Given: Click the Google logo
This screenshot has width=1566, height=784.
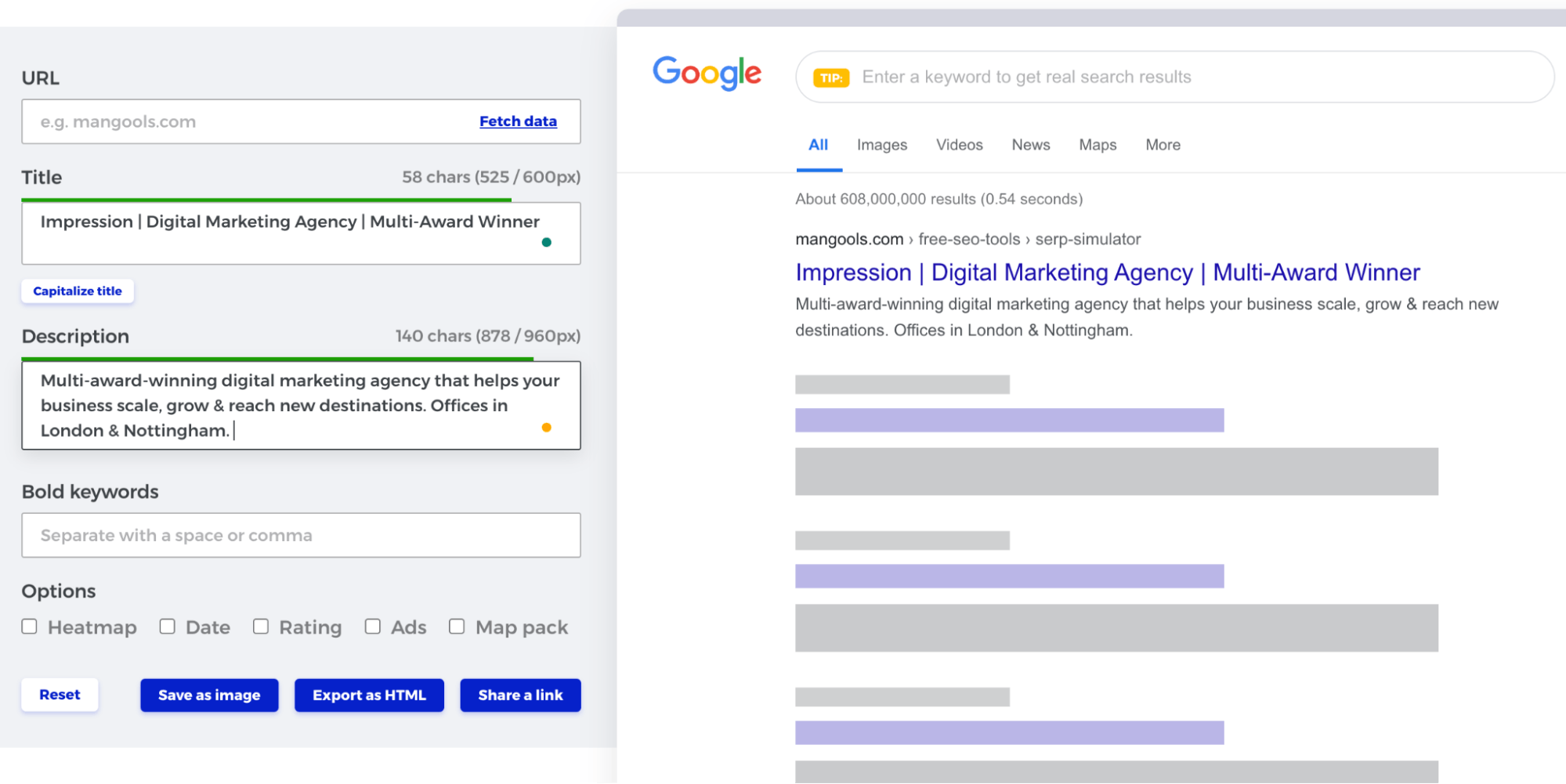Looking at the screenshot, I should click(x=707, y=73).
